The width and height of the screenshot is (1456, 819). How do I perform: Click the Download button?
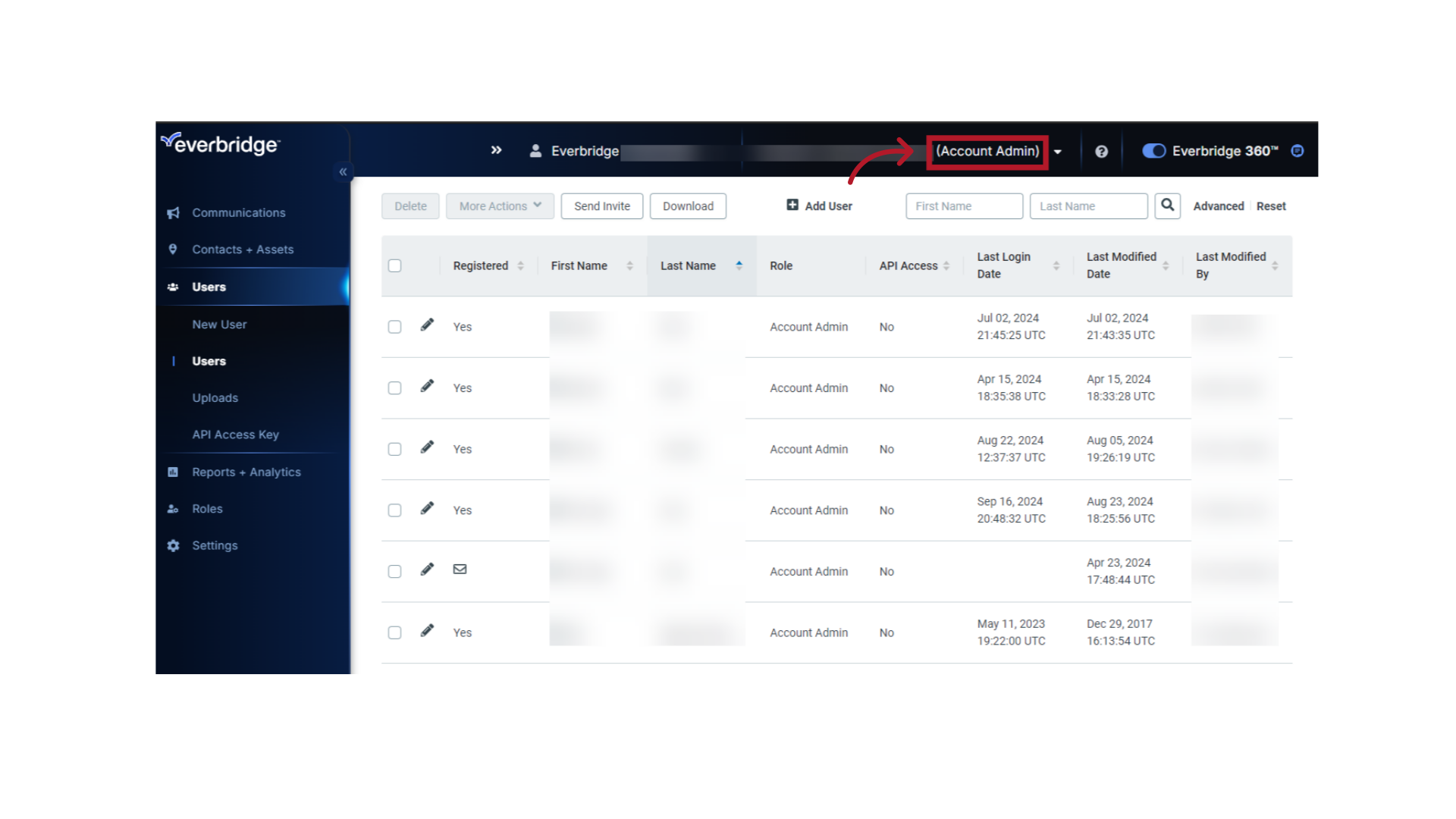pyautogui.click(x=688, y=206)
